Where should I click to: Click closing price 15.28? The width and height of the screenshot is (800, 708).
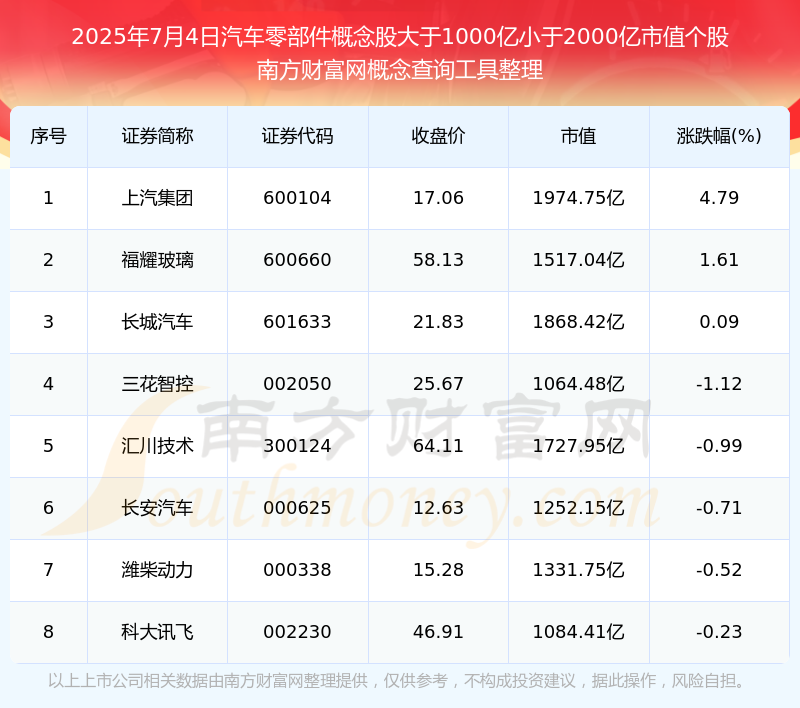(x=438, y=570)
